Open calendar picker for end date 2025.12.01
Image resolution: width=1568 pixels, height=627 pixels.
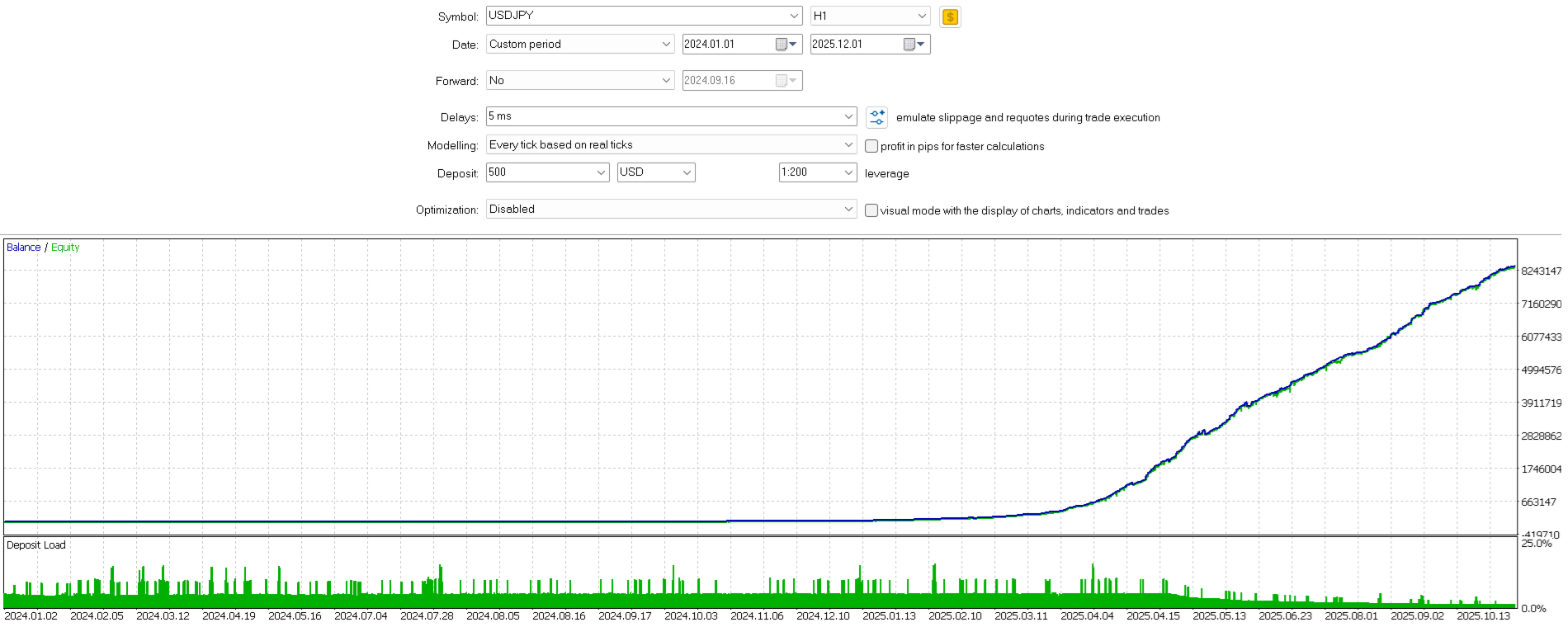914,45
